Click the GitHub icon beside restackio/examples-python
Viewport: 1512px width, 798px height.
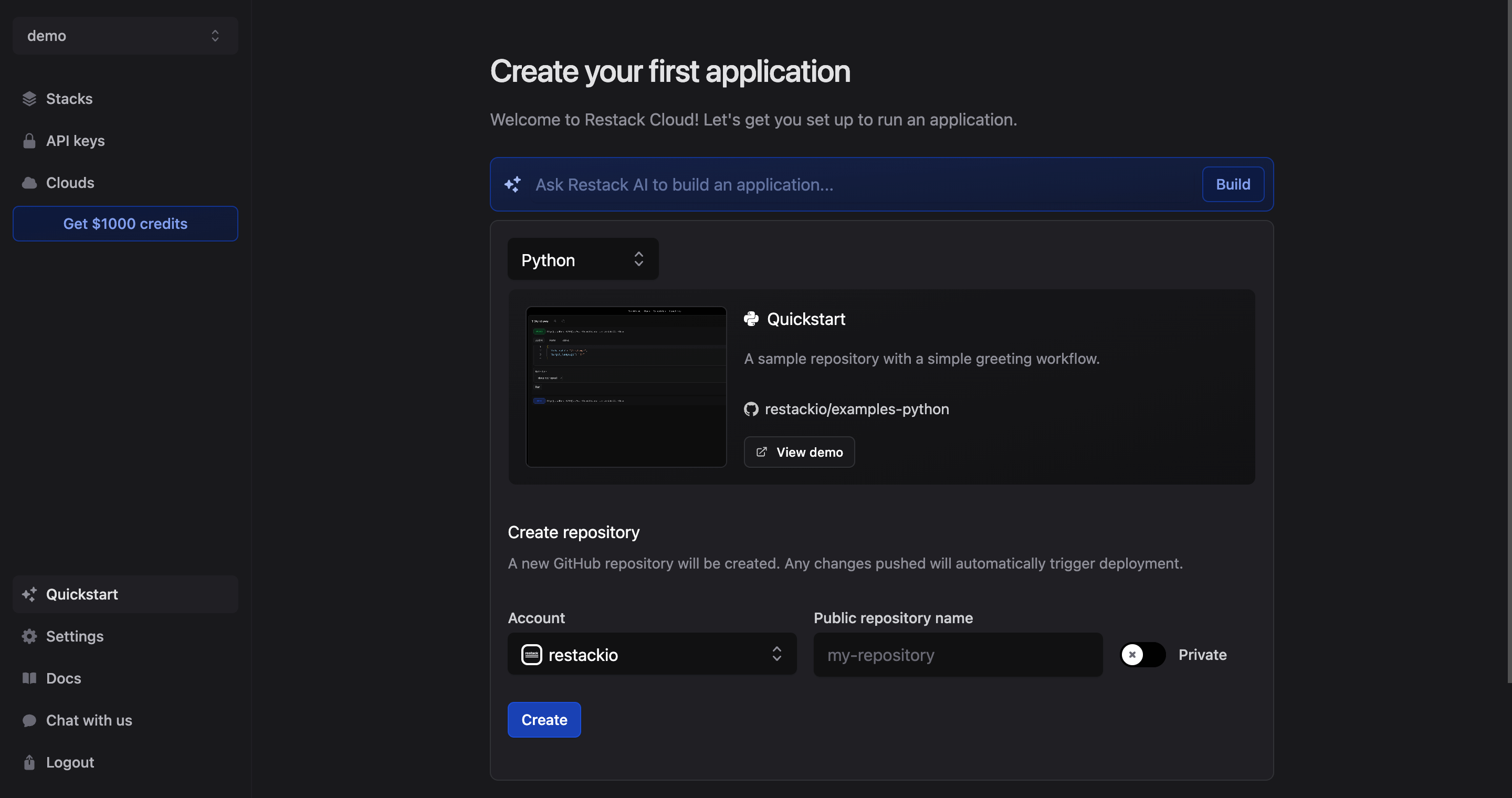(x=751, y=409)
